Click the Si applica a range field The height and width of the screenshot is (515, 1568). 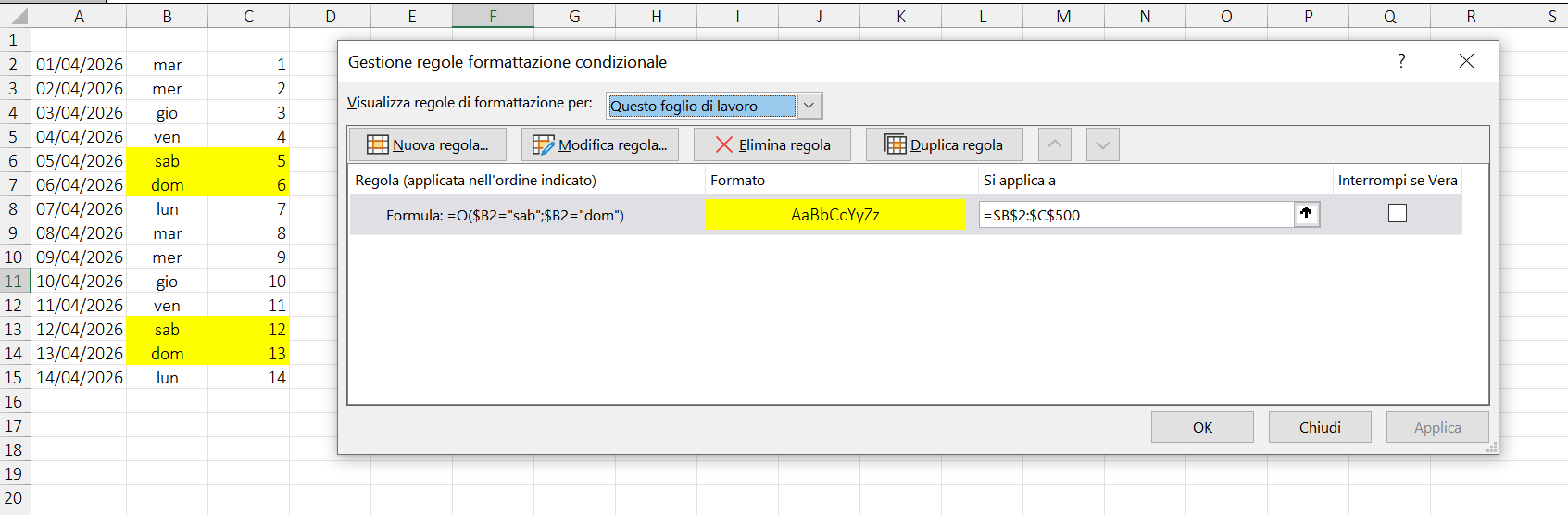[x=1136, y=215]
